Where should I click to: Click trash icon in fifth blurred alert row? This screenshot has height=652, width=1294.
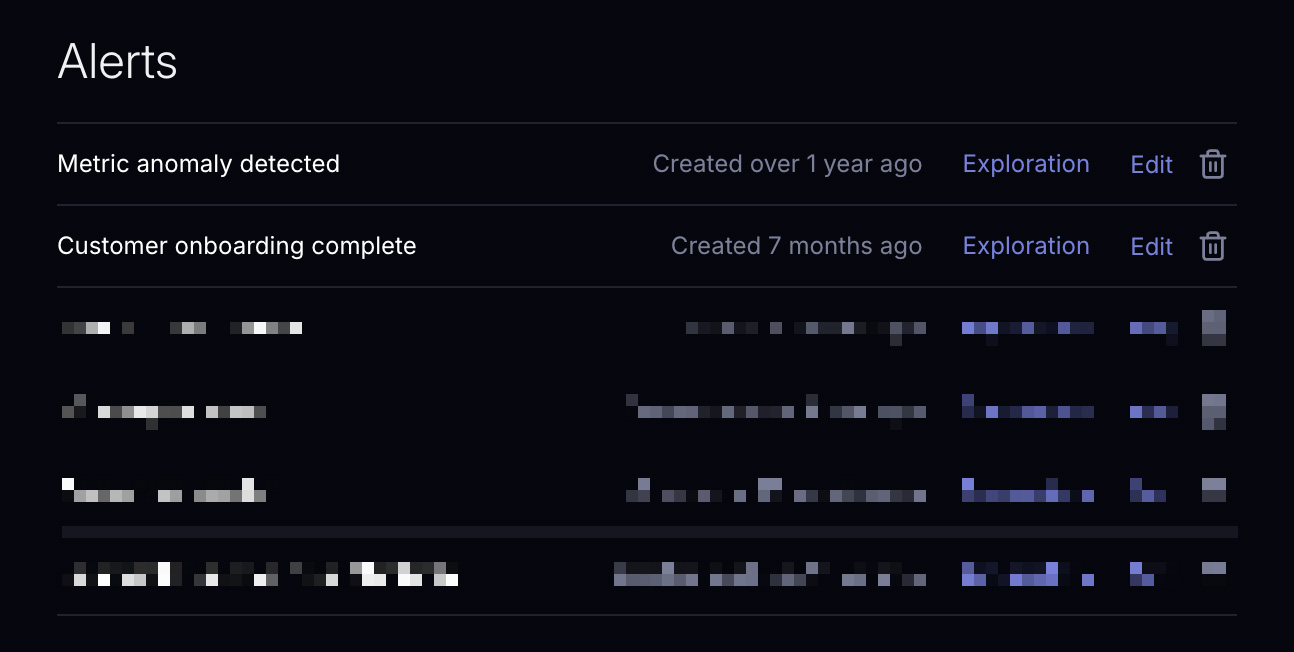(1213, 490)
